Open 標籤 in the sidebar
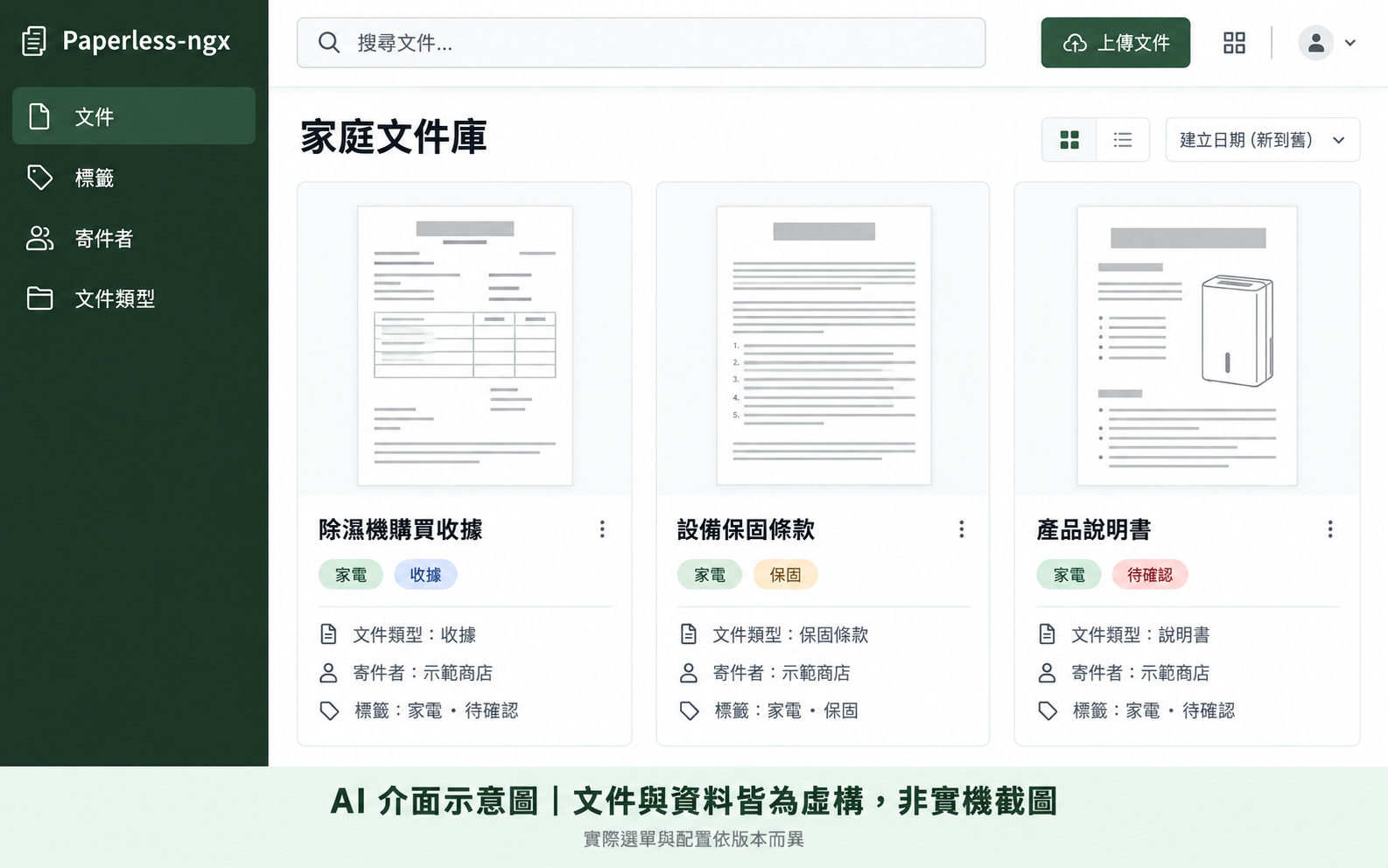Image resolution: width=1388 pixels, height=868 pixels. (x=134, y=178)
